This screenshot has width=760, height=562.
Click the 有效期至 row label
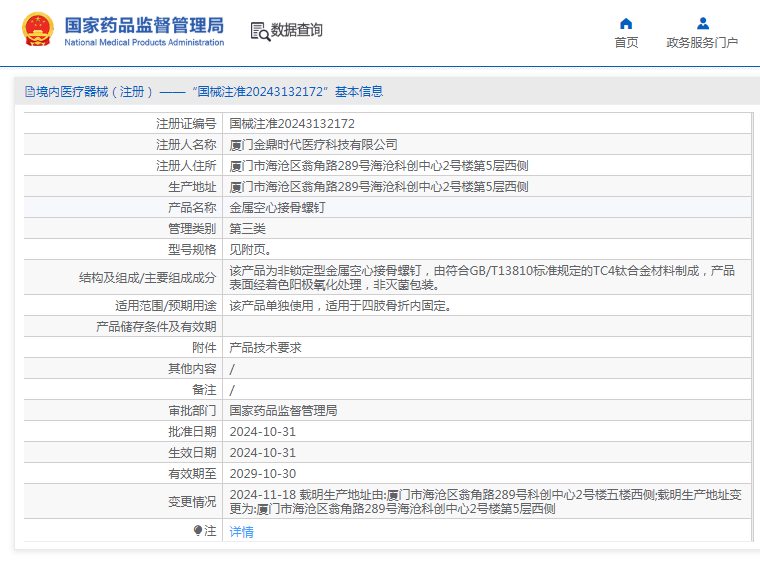click(192, 474)
